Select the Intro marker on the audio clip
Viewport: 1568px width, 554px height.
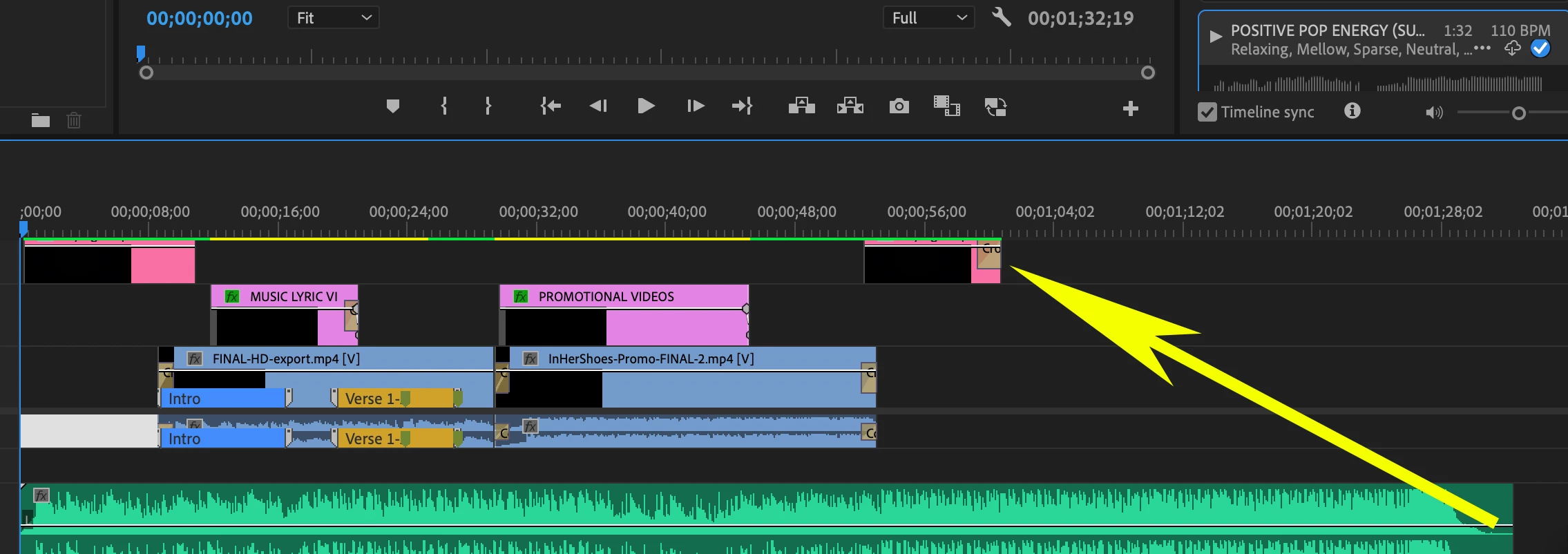222,439
